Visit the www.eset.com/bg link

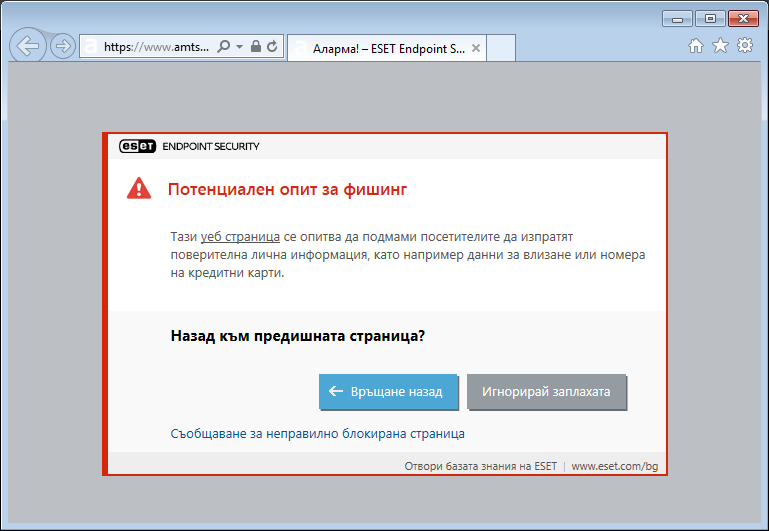(615, 466)
